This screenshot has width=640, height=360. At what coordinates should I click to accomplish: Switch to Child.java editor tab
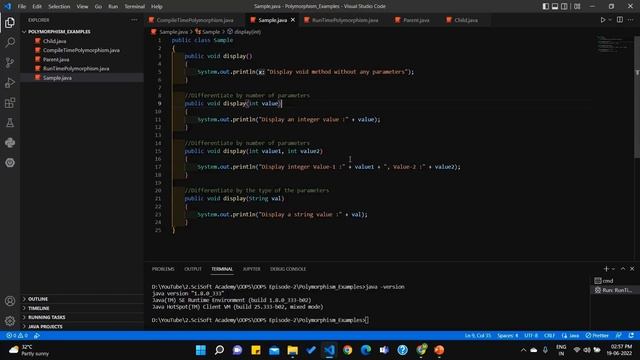pos(466,20)
